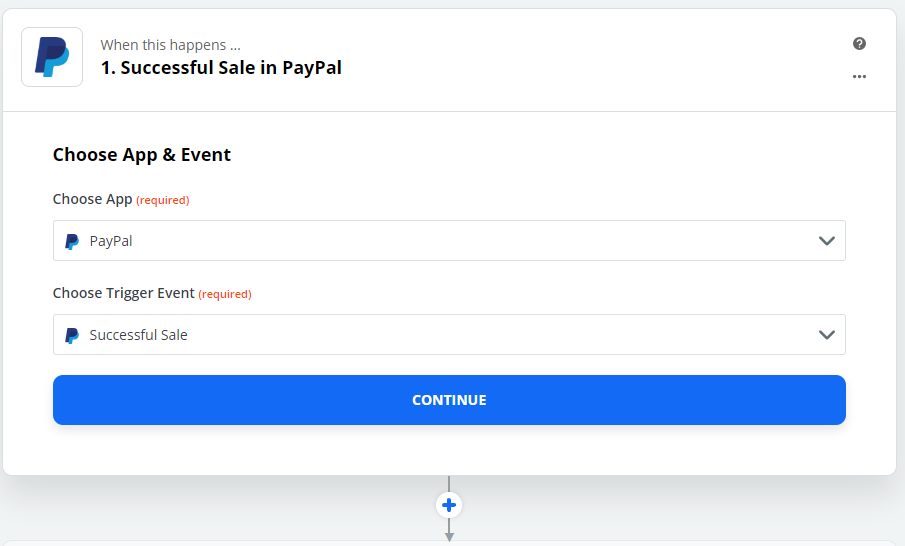Click the downward arrow below the plus button
This screenshot has width=905, height=546.
tap(449, 534)
